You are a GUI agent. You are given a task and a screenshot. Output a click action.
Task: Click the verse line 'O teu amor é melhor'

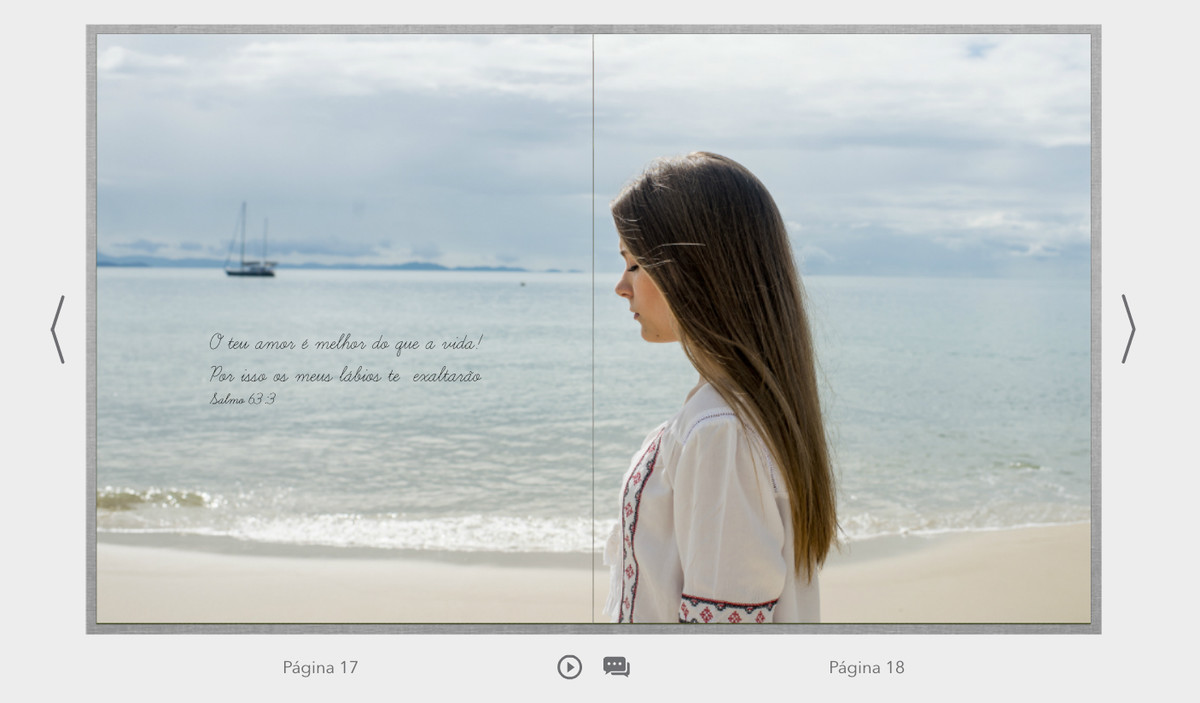[x=345, y=343]
